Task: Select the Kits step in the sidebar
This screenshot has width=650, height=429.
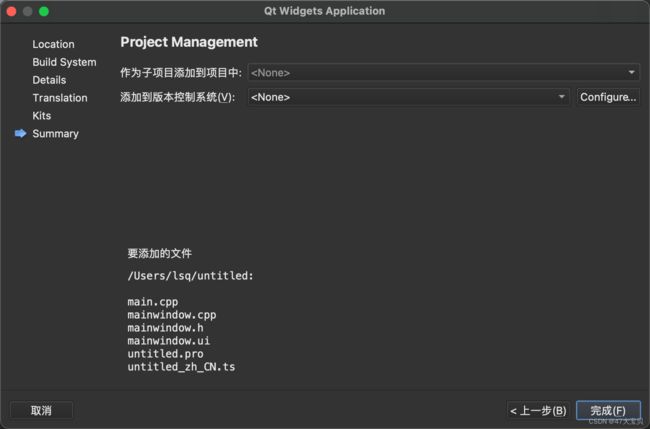Action: [x=42, y=116]
